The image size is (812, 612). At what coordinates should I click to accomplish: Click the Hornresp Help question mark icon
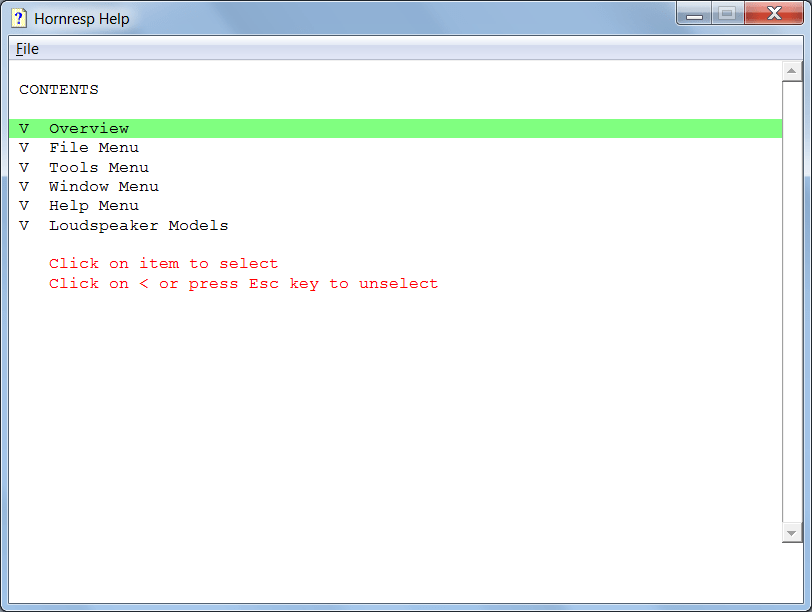point(19,18)
